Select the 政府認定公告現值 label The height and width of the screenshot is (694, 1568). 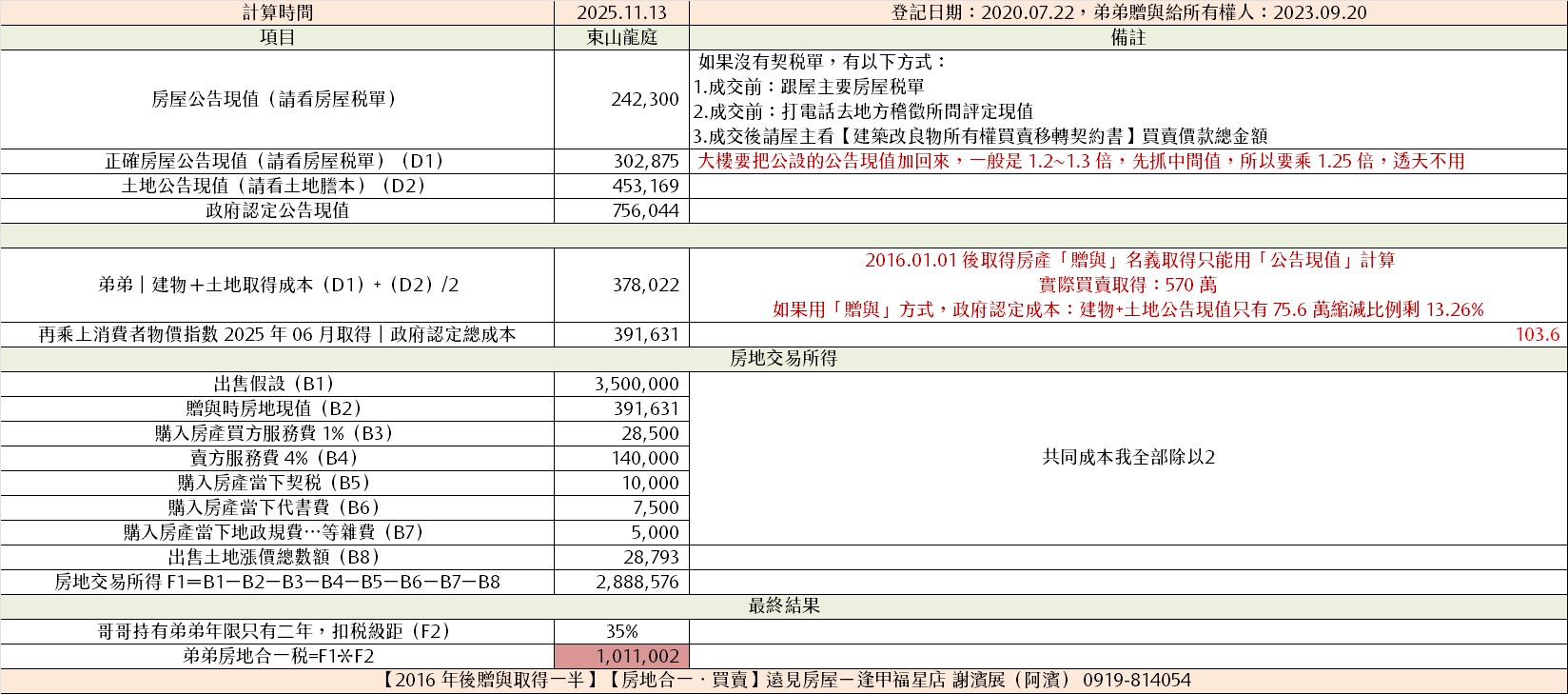tap(277, 210)
